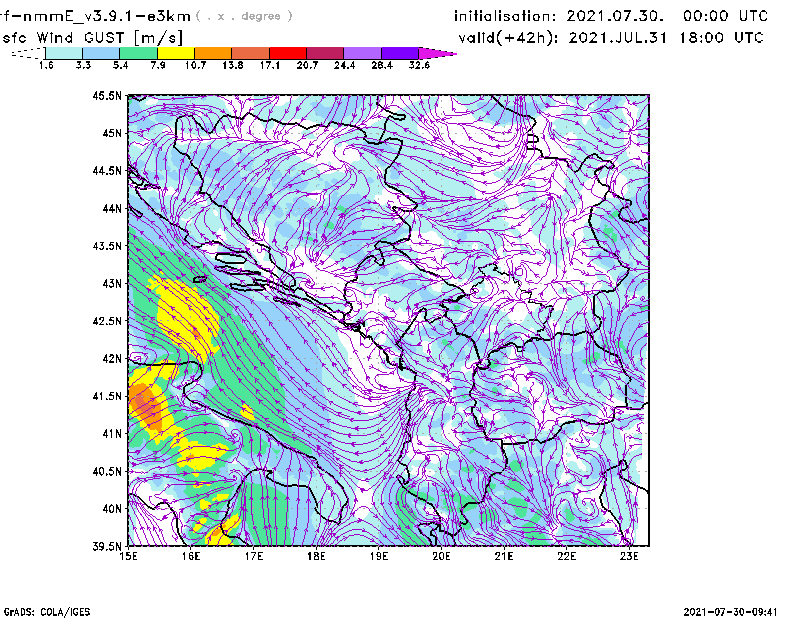The width and height of the screenshot is (800, 618).
Task: Click the light purple 24.4–28.4 legend swatch
Action: click(363, 53)
